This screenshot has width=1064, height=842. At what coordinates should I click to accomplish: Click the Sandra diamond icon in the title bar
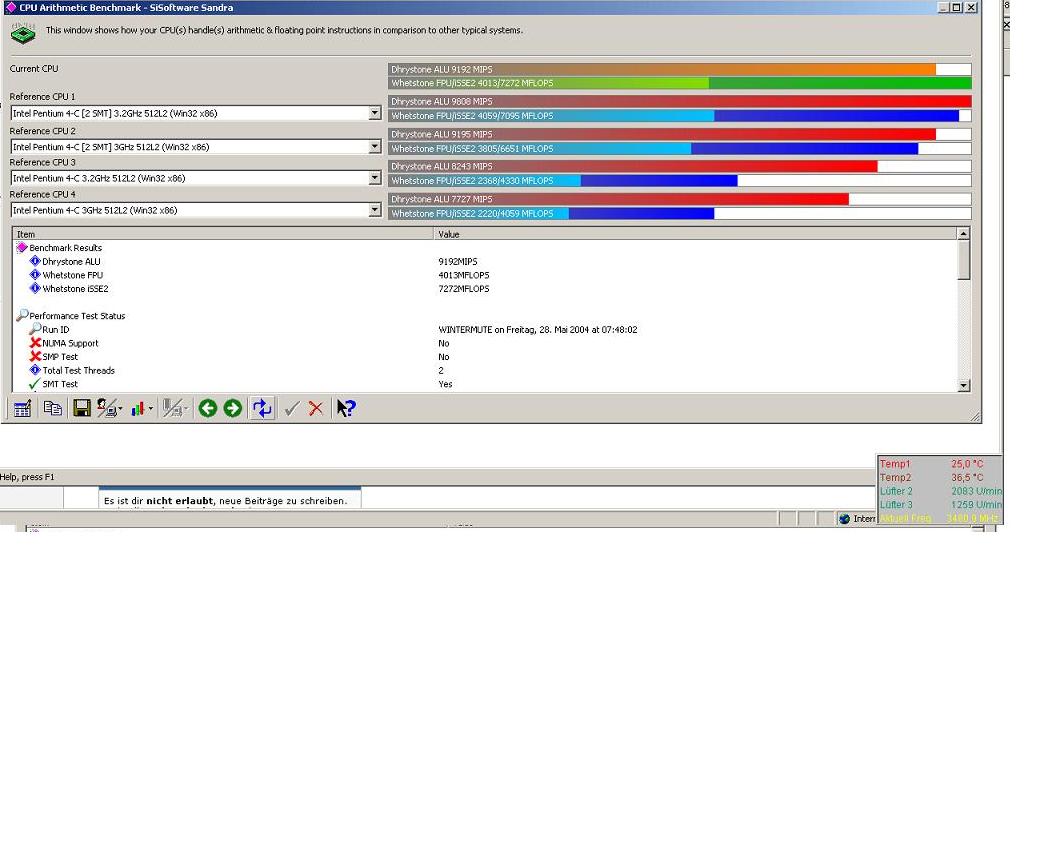tap(10, 7)
